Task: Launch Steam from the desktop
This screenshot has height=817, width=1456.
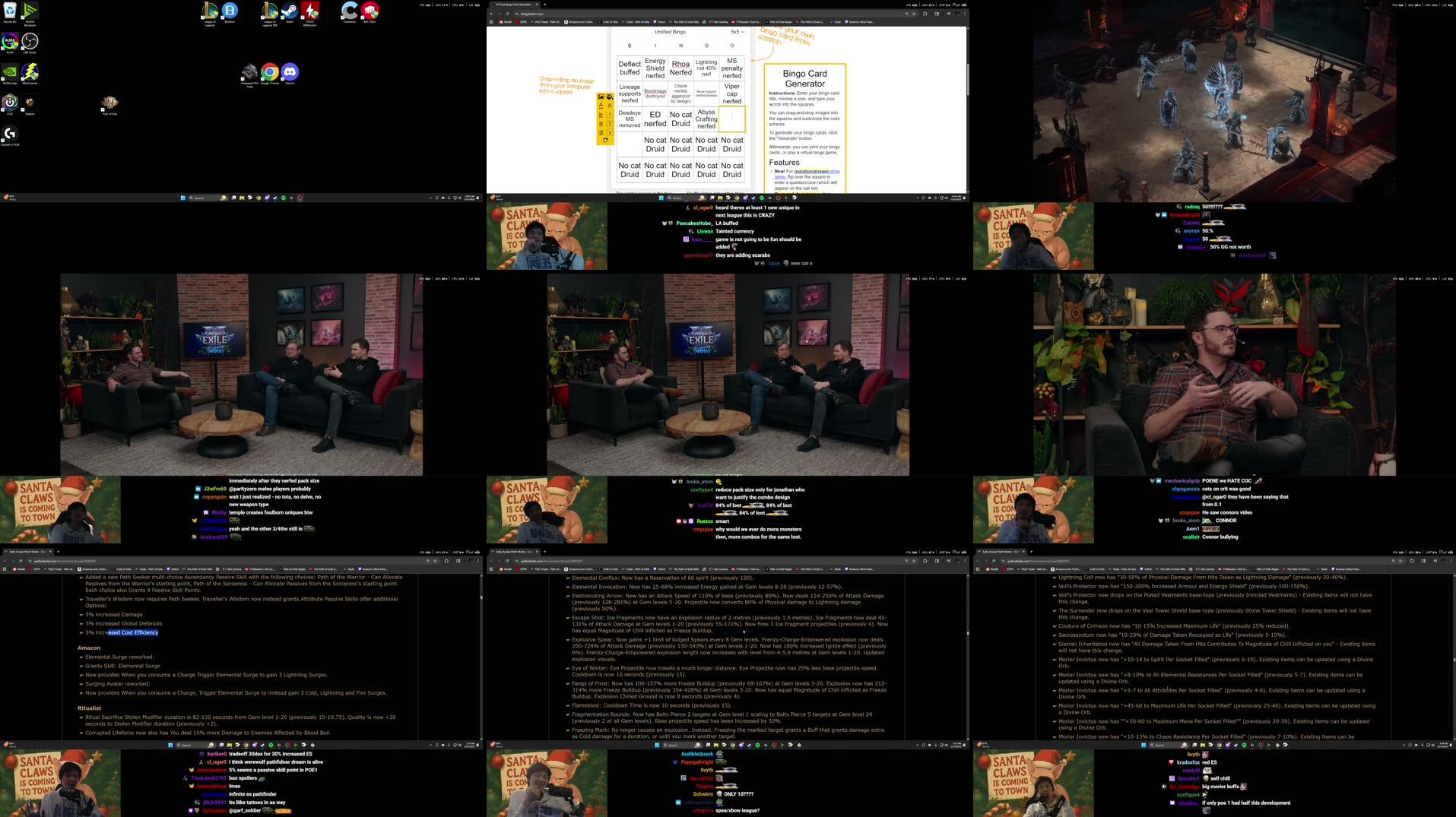Action: (x=290, y=11)
